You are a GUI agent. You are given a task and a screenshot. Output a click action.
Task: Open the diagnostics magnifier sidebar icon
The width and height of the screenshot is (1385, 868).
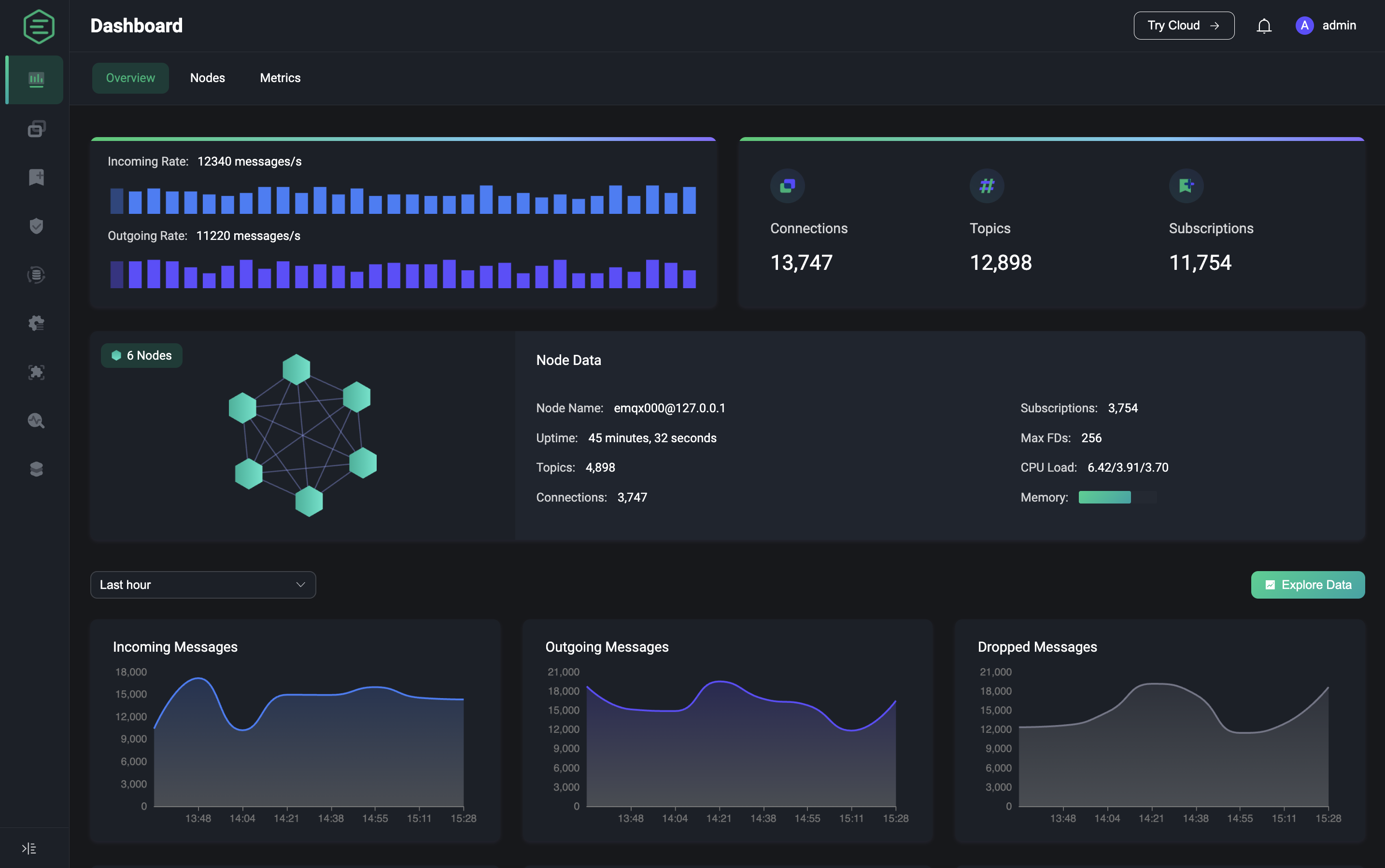36,421
